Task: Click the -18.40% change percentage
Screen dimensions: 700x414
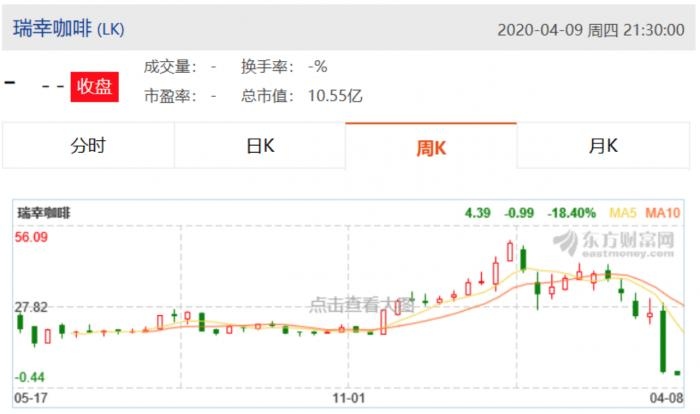Action: [571, 213]
